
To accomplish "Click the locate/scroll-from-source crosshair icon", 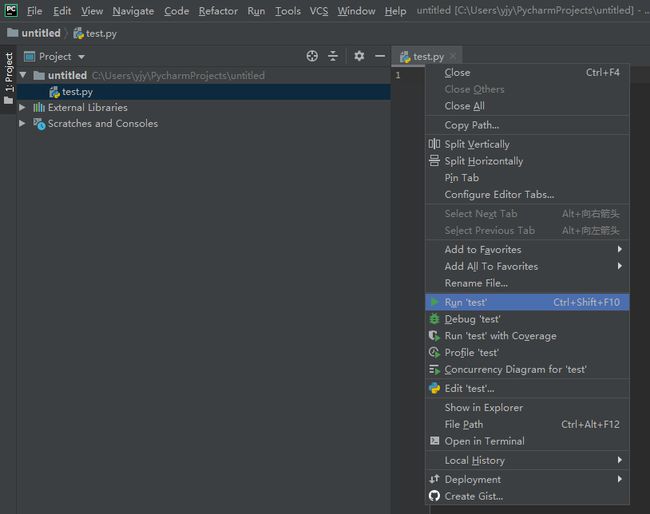I will 312,56.
